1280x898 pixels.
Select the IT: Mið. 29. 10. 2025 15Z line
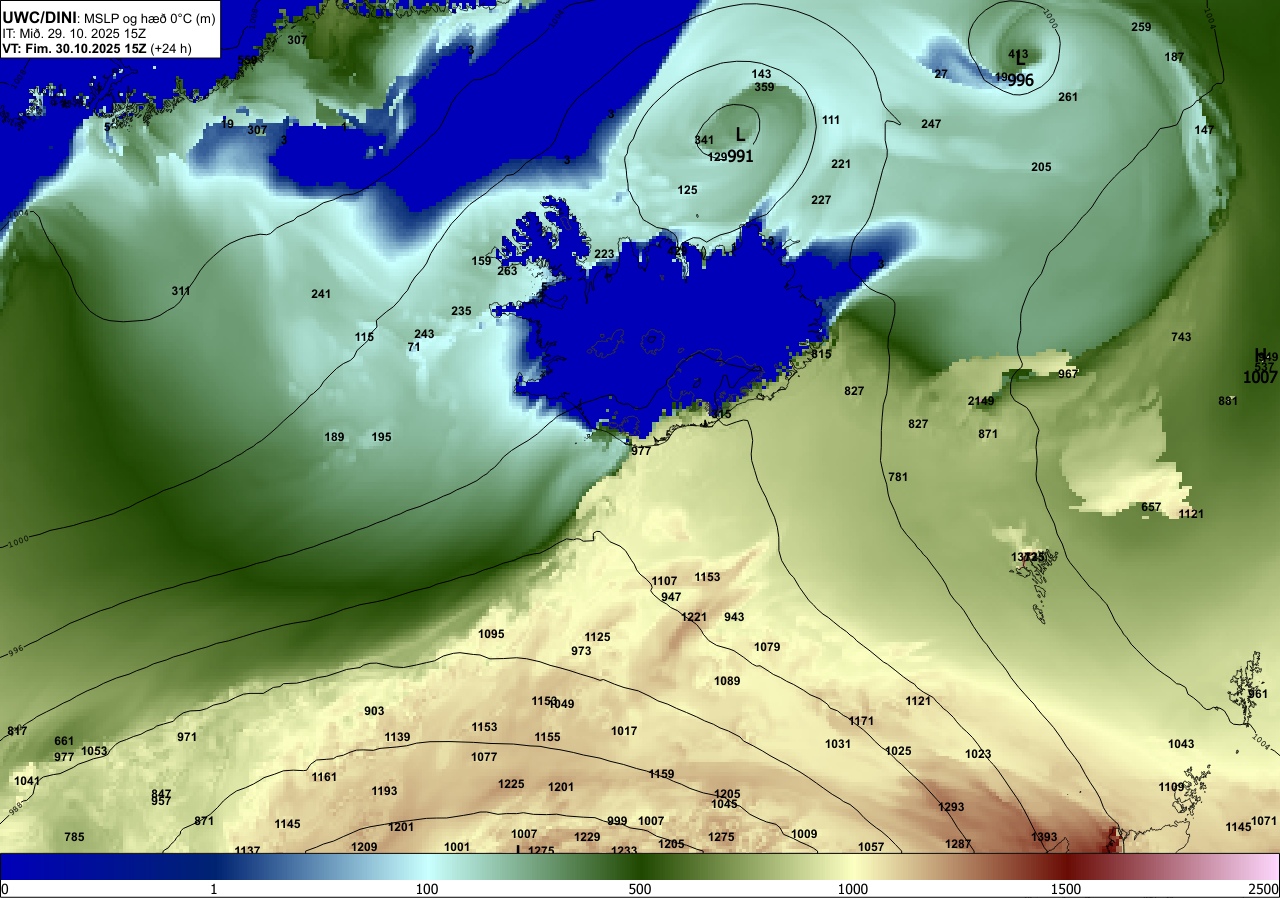coord(74,33)
